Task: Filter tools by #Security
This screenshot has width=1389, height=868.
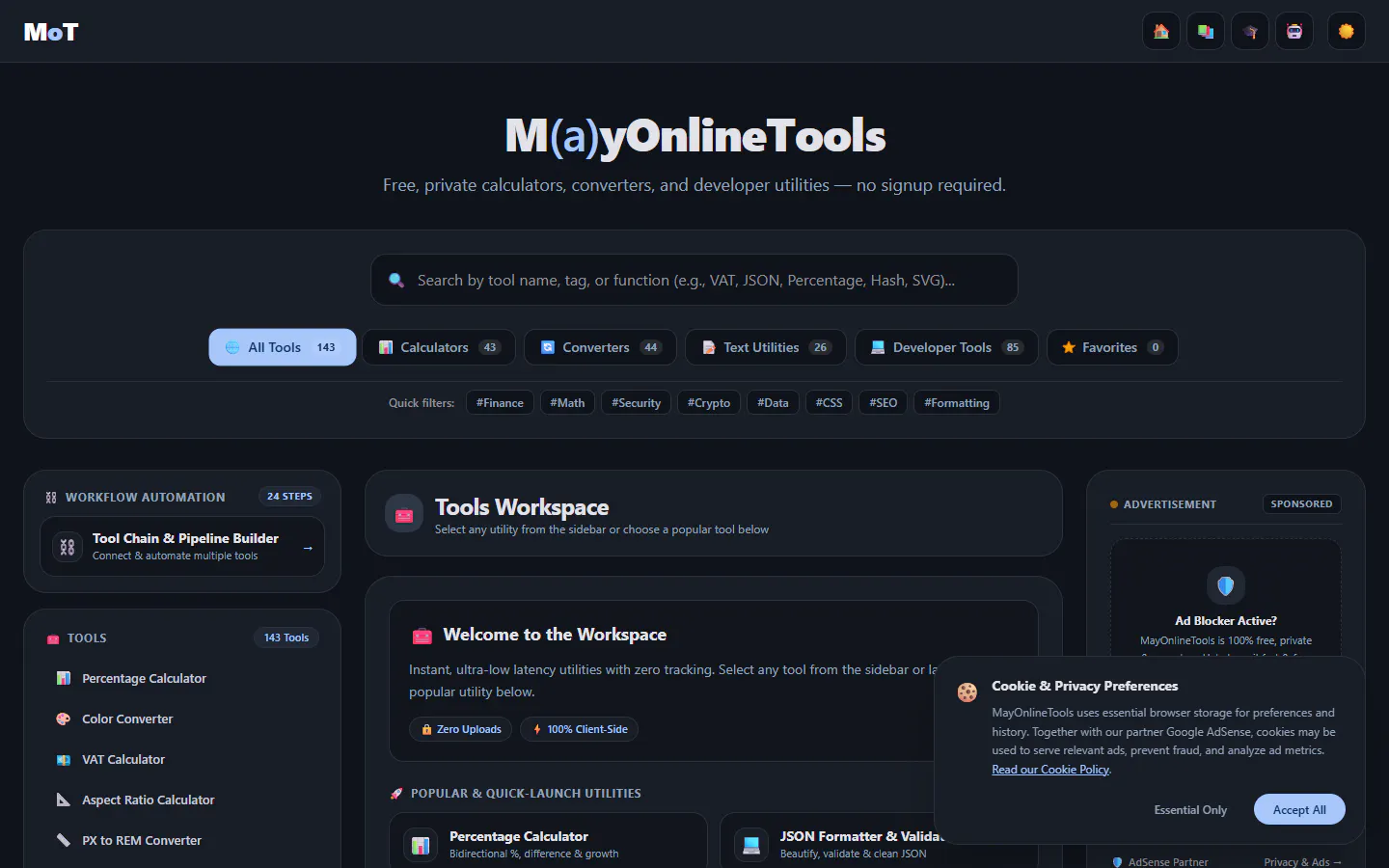Action: pyautogui.click(x=636, y=403)
